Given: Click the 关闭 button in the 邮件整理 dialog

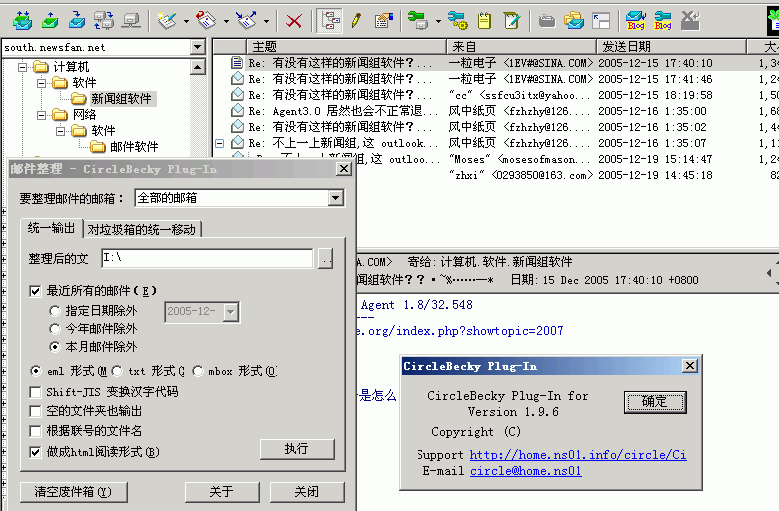Looking at the screenshot, I should pyautogui.click(x=307, y=492).
